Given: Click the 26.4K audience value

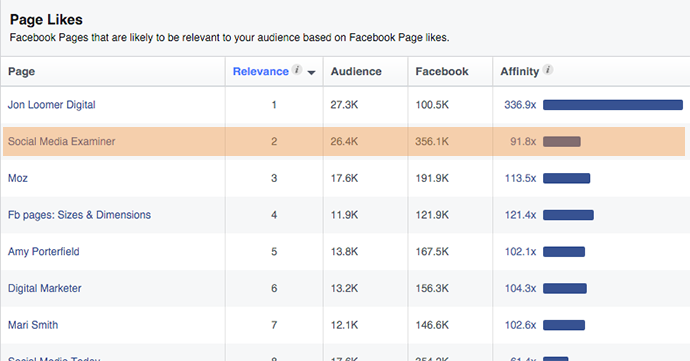Looking at the screenshot, I should pos(345,141).
